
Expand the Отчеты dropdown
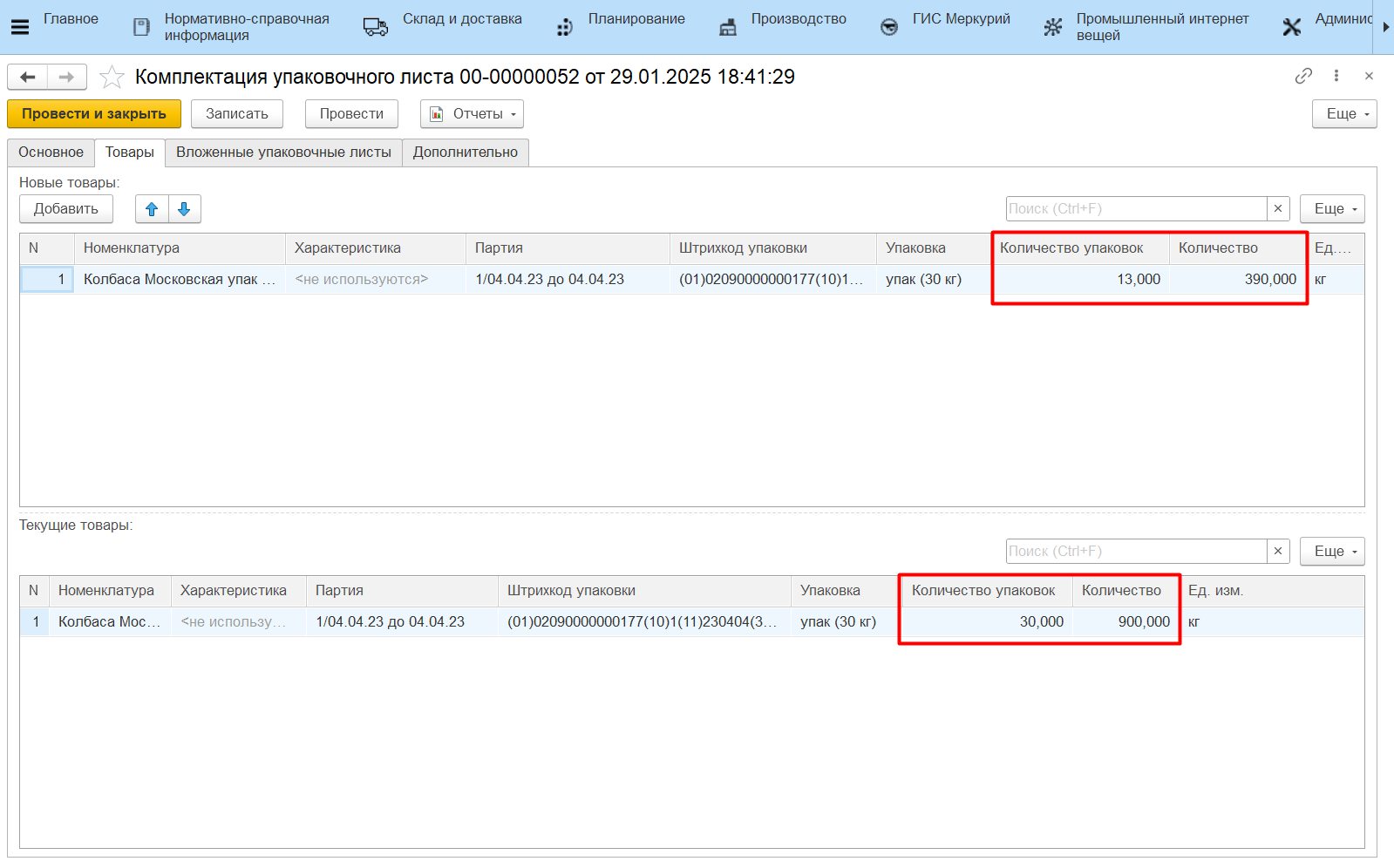472,114
